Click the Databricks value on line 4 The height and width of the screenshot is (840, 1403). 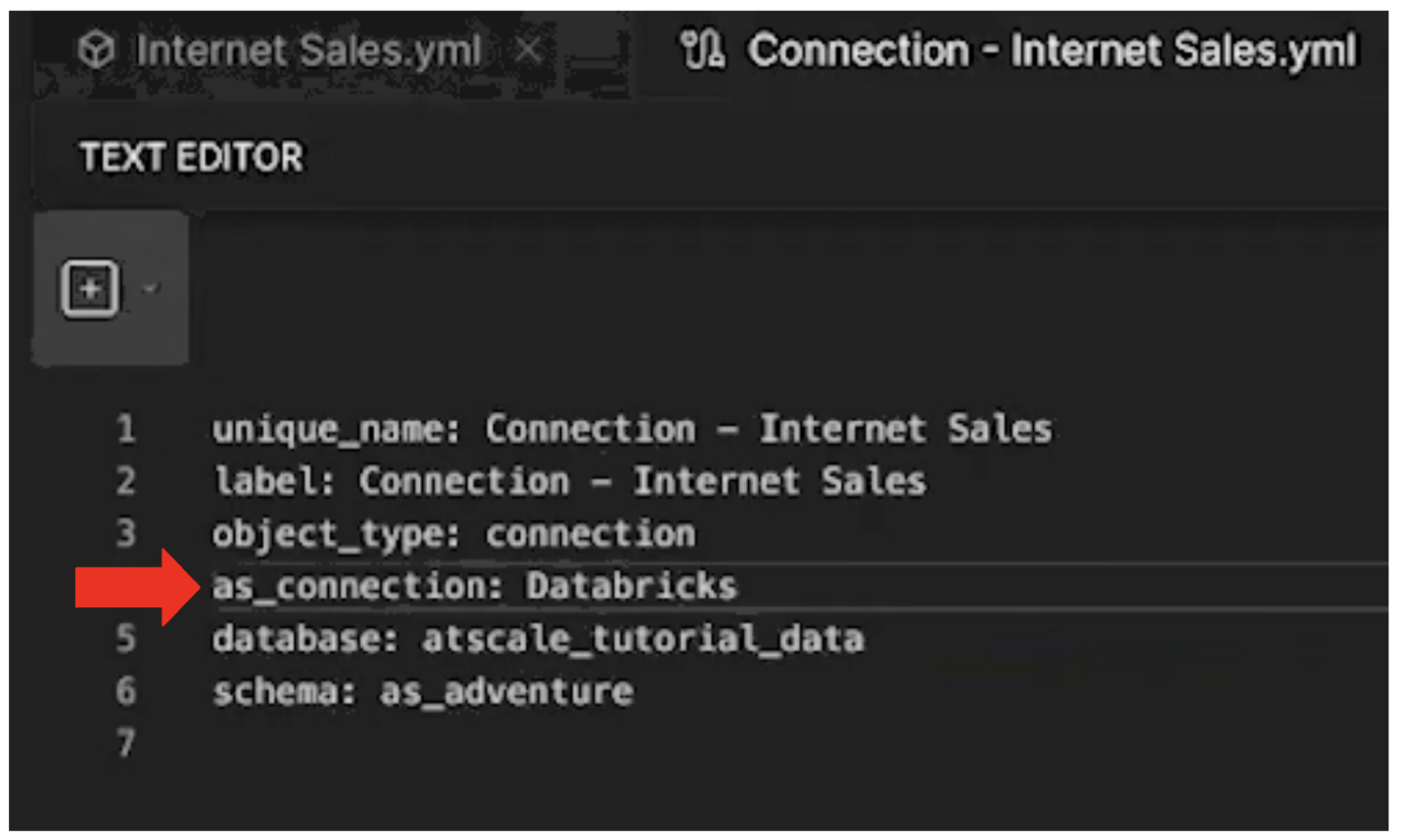(x=631, y=585)
